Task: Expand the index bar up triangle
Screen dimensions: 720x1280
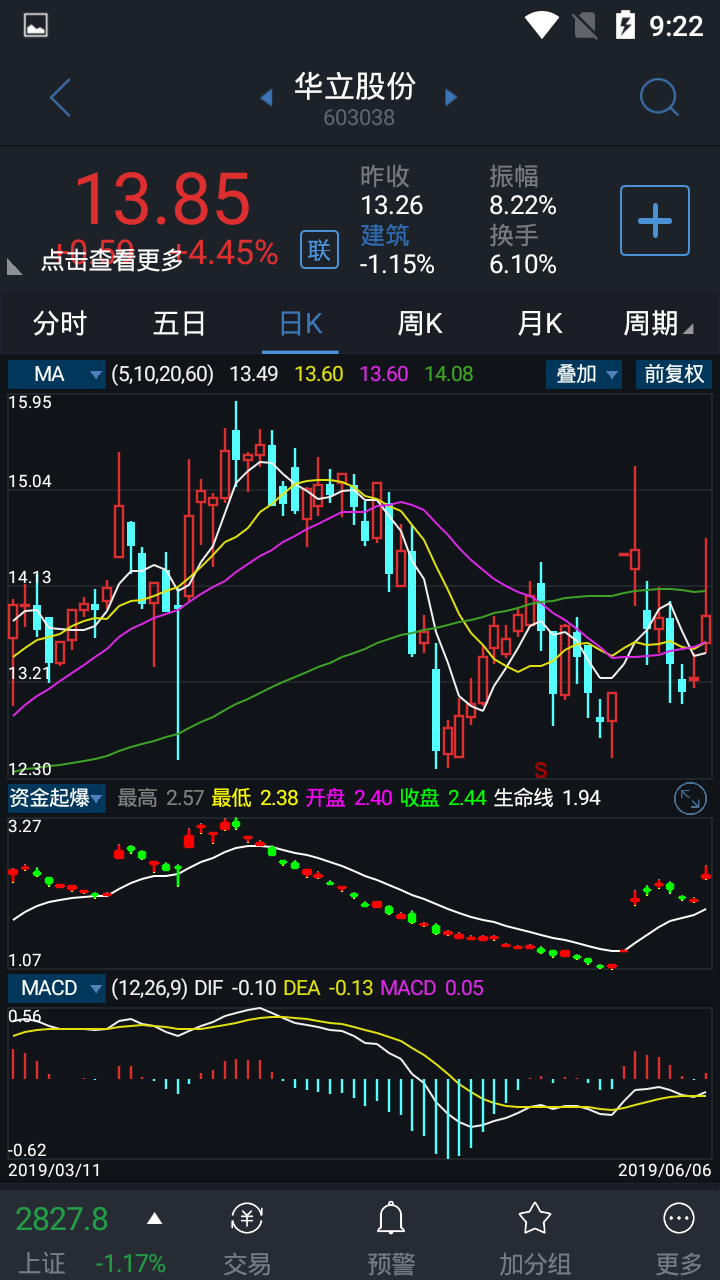Action: click(x=154, y=1218)
